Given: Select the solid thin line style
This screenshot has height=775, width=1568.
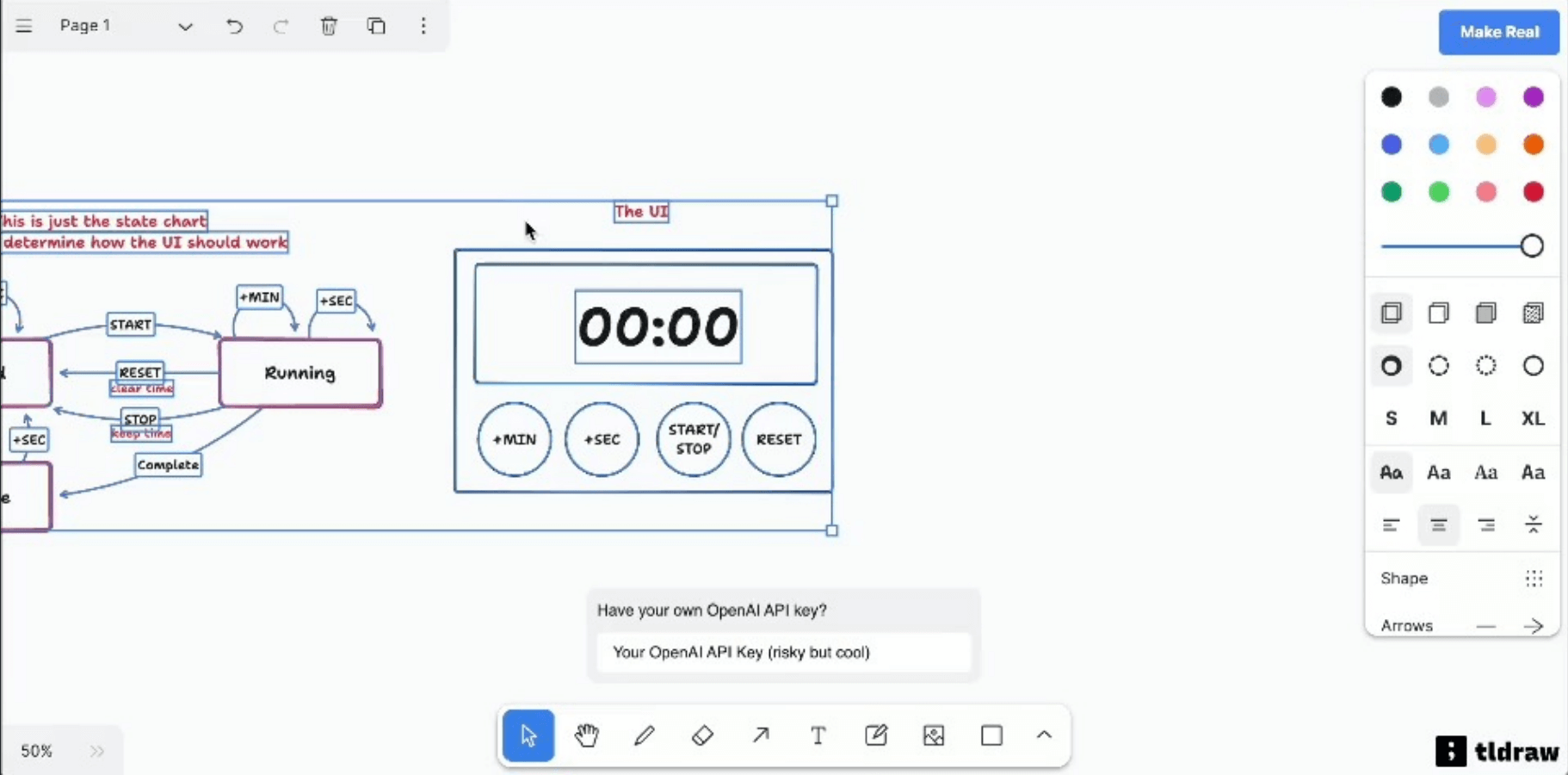Looking at the screenshot, I should 1534,366.
